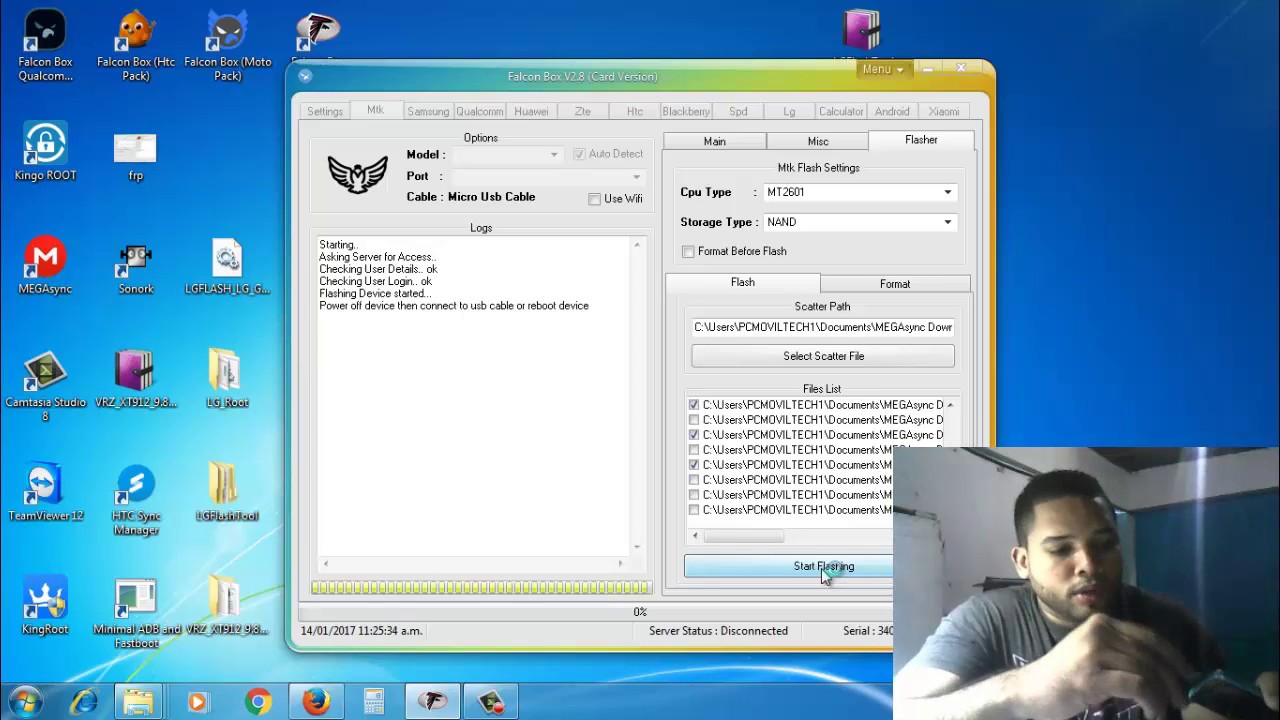Image resolution: width=1280 pixels, height=720 pixels.
Task: Open VRZ_XT912 folder beside Minimal ADB
Action: [227, 606]
